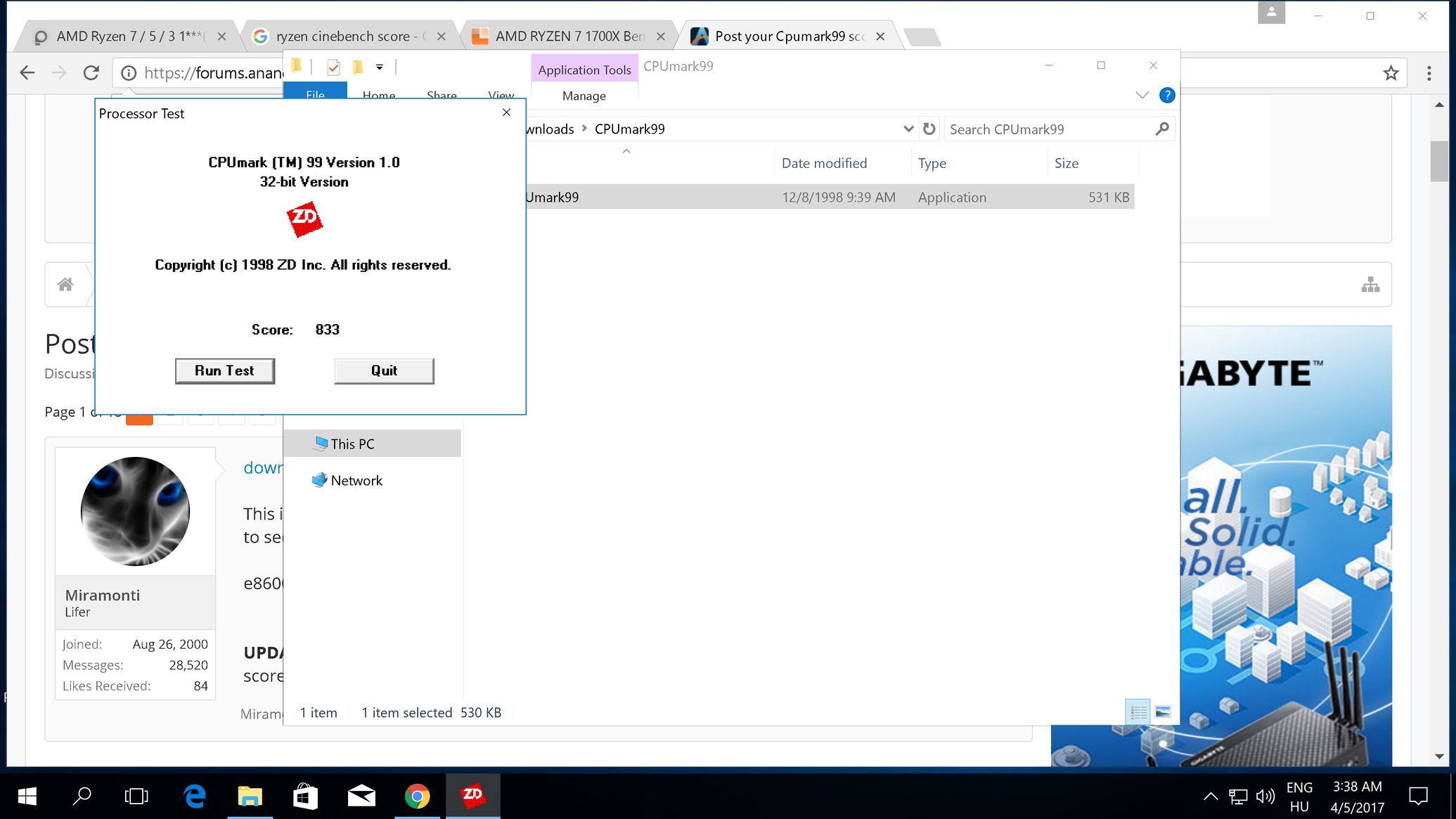Image resolution: width=1456 pixels, height=819 pixels.
Task: Switch to Chrome from the taskbar
Action: click(418, 796)
